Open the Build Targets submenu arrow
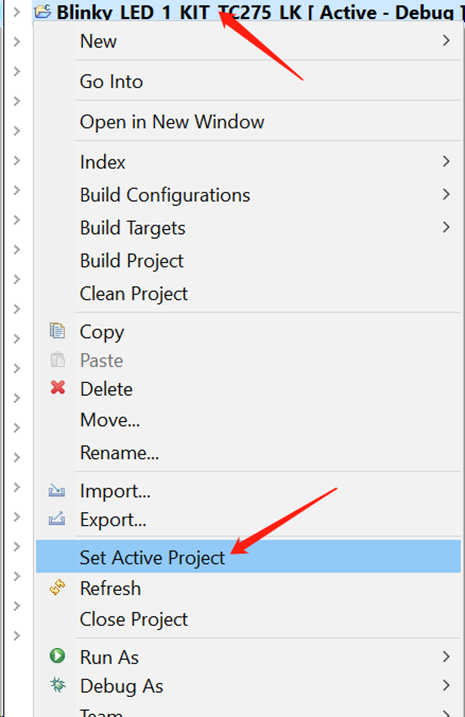 point(446,227)
